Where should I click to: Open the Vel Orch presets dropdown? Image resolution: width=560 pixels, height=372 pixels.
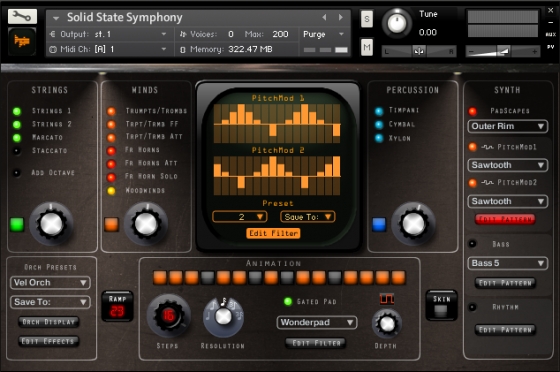pos(50,283)
